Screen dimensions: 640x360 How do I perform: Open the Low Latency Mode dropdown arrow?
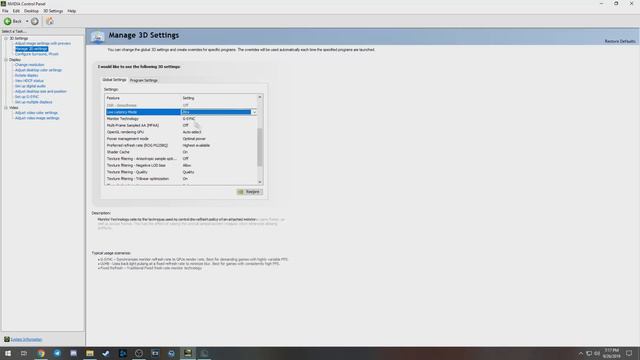click(254, 112)
